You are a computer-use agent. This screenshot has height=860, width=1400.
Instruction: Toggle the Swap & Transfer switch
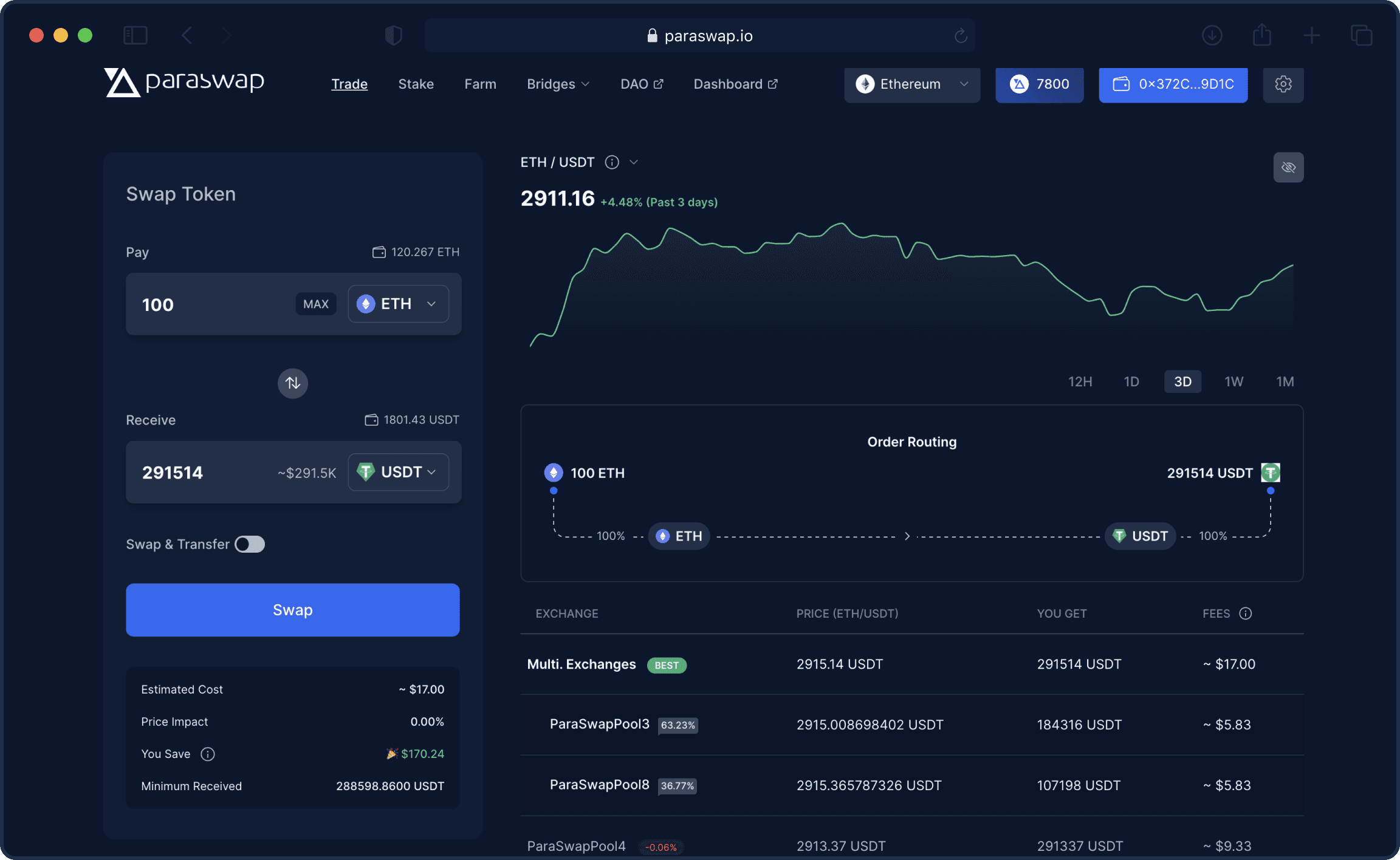pos(250,544)
